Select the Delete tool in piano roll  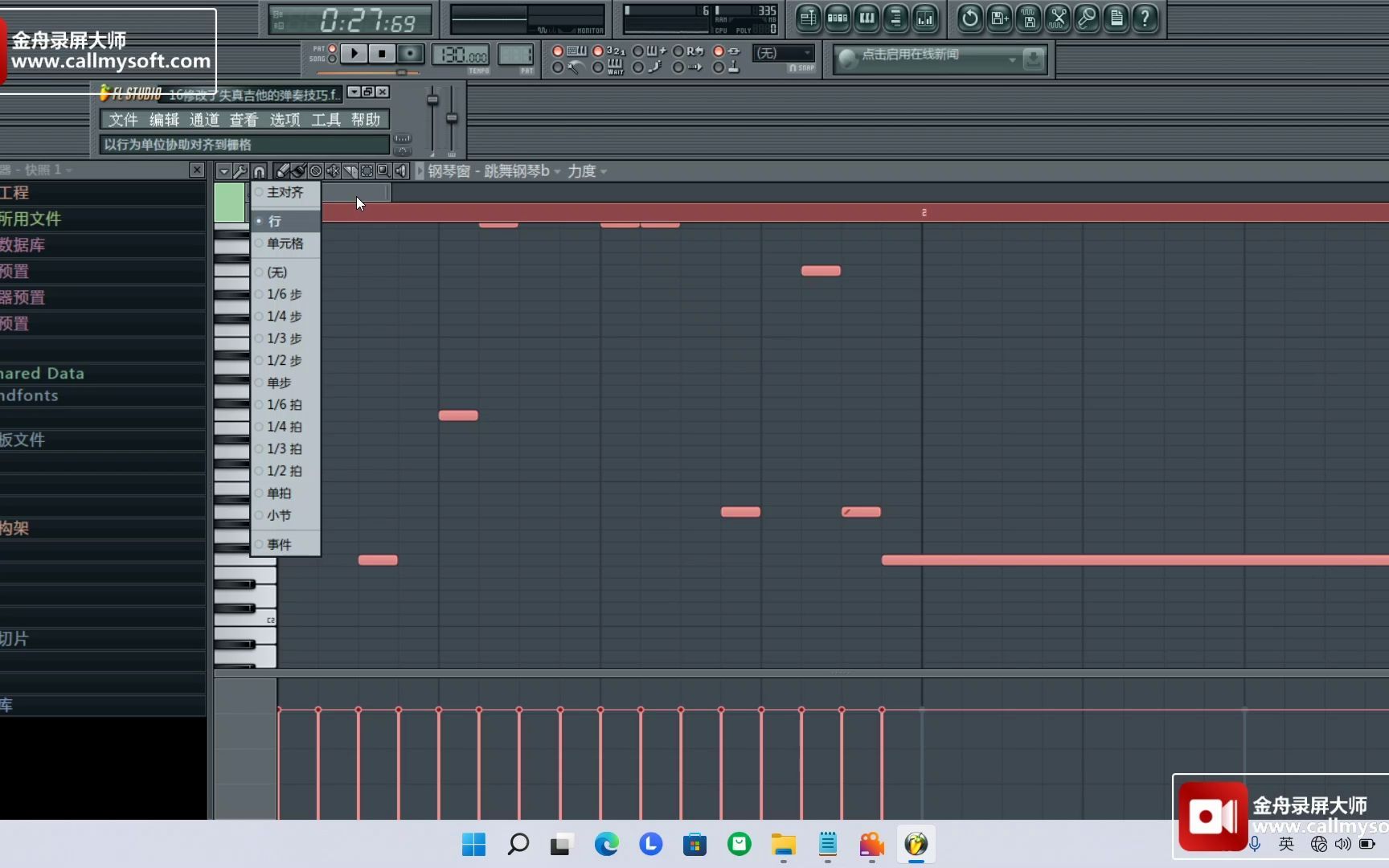[315, 170]
